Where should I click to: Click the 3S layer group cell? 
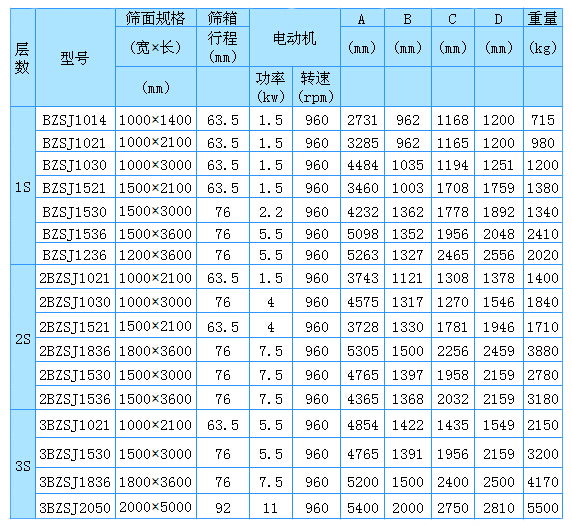pos(23,464)
